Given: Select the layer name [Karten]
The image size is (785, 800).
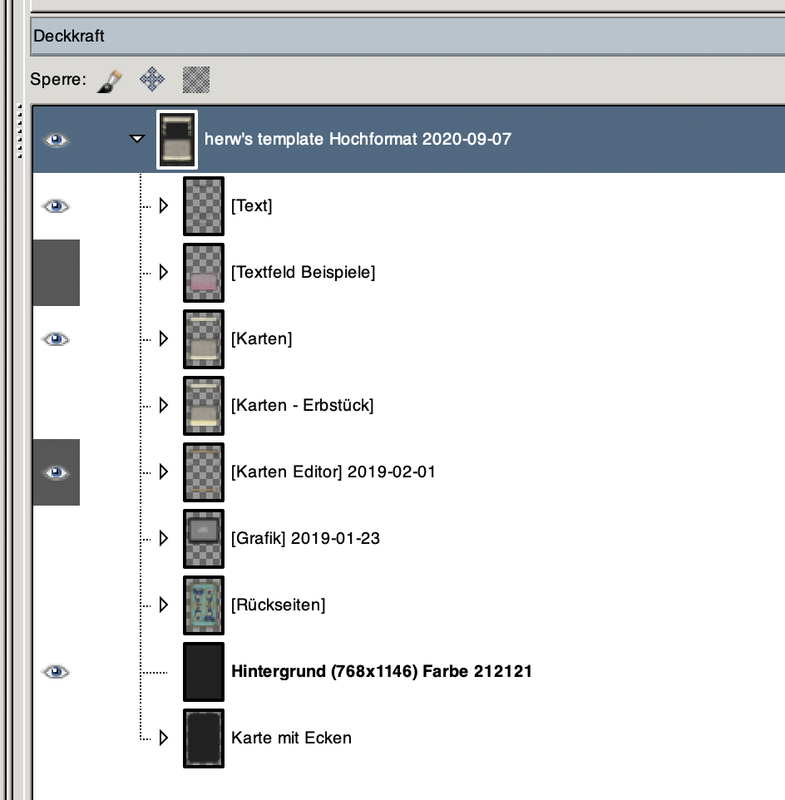Looking at the screenshot, I should 262,339.
